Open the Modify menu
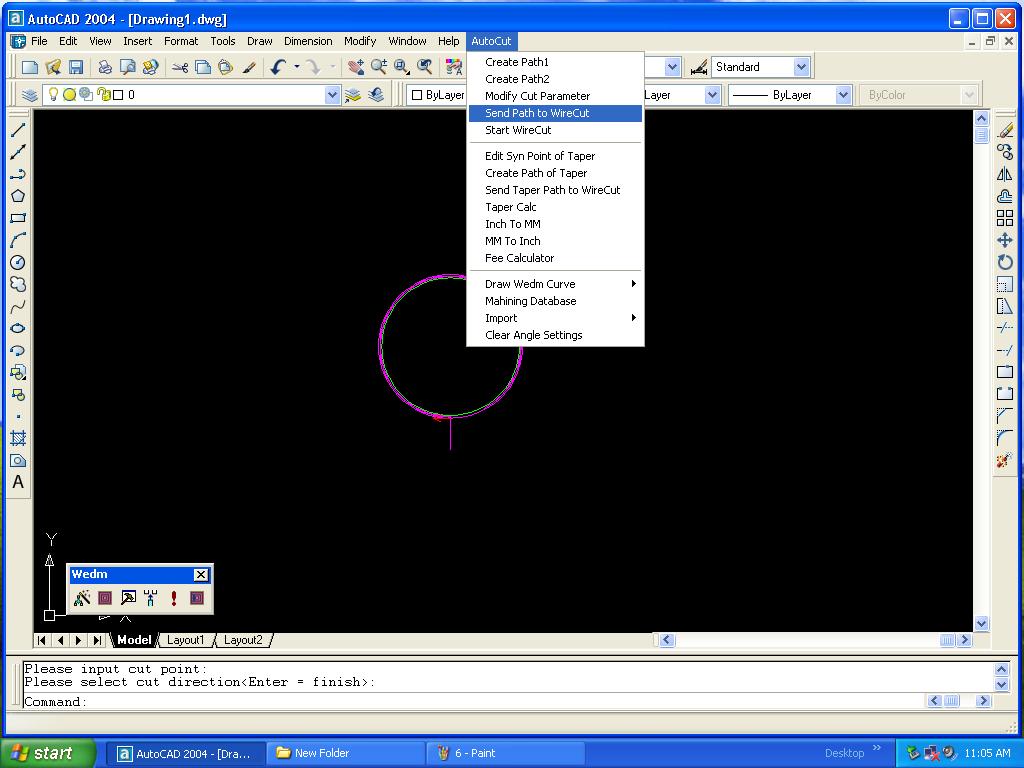 360,41
